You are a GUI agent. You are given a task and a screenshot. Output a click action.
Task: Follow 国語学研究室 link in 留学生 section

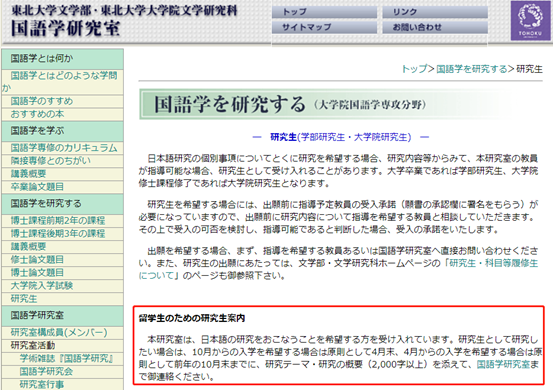tap(503, 365)
